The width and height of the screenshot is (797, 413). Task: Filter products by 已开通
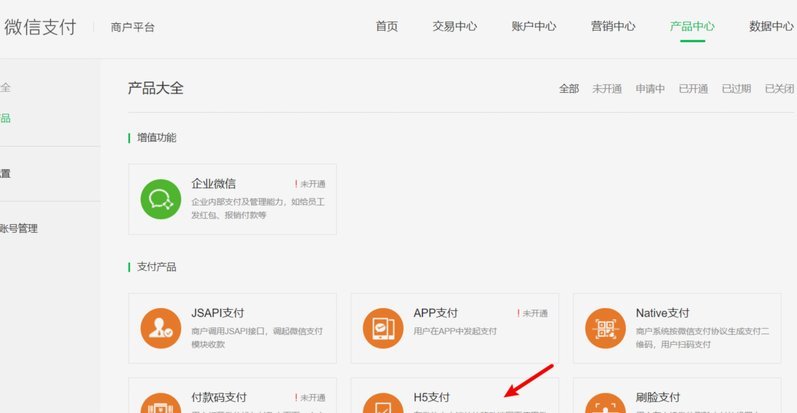pos(693,89)
